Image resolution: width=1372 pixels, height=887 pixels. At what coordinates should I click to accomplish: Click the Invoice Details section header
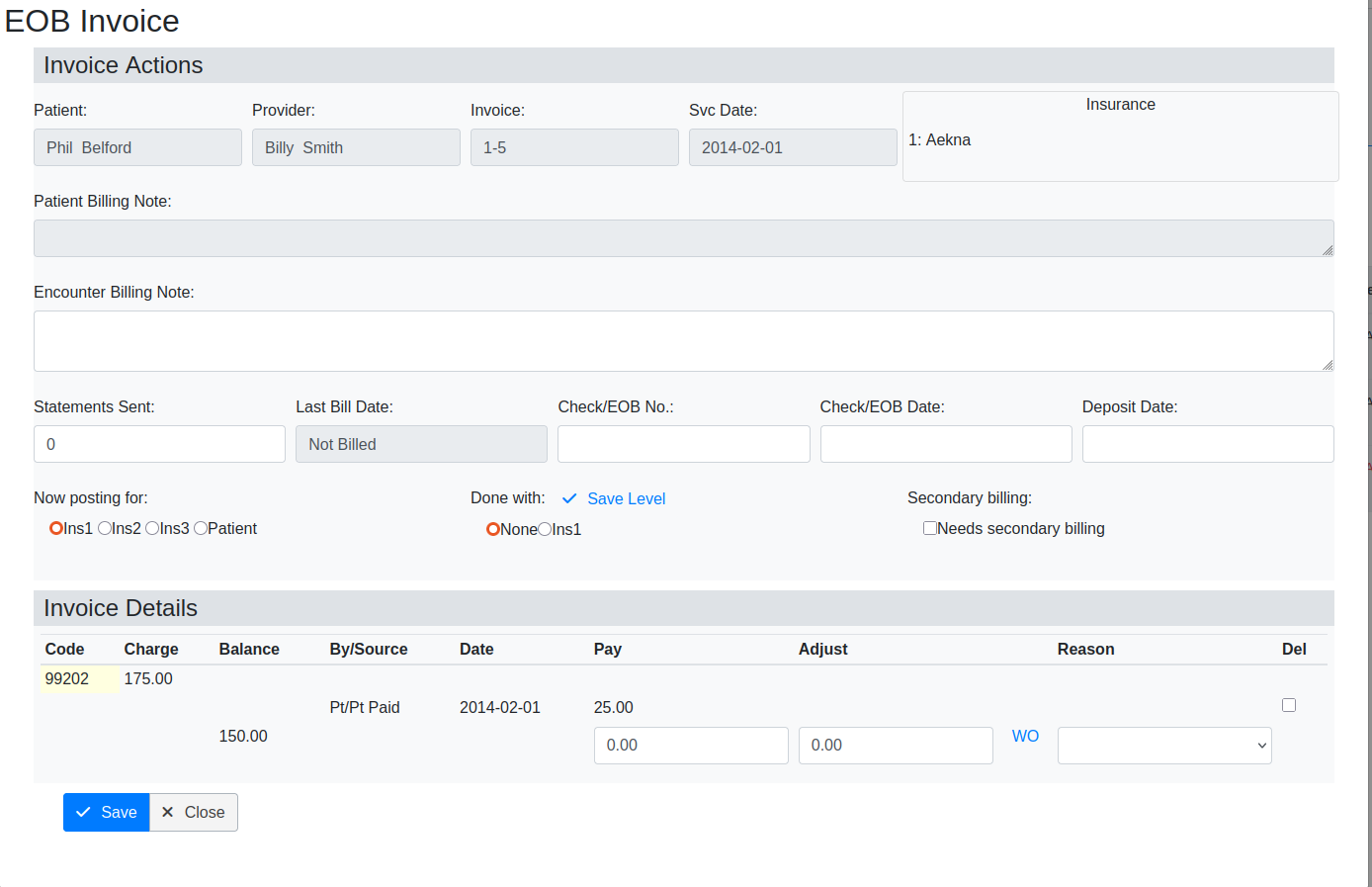tap(684, 608)
